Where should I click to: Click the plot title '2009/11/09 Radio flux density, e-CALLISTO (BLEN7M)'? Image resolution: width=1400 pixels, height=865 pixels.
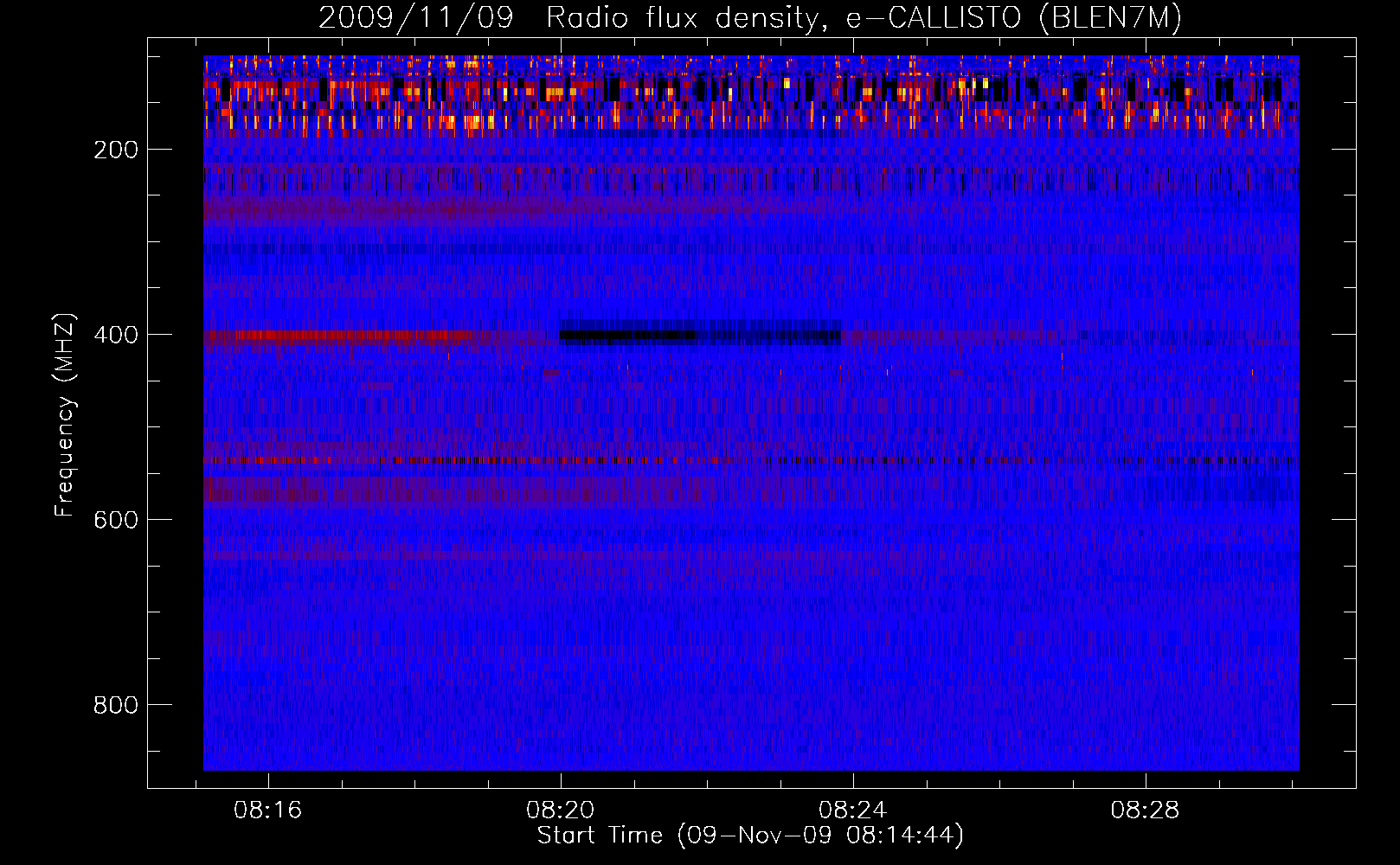click(750, 17)
